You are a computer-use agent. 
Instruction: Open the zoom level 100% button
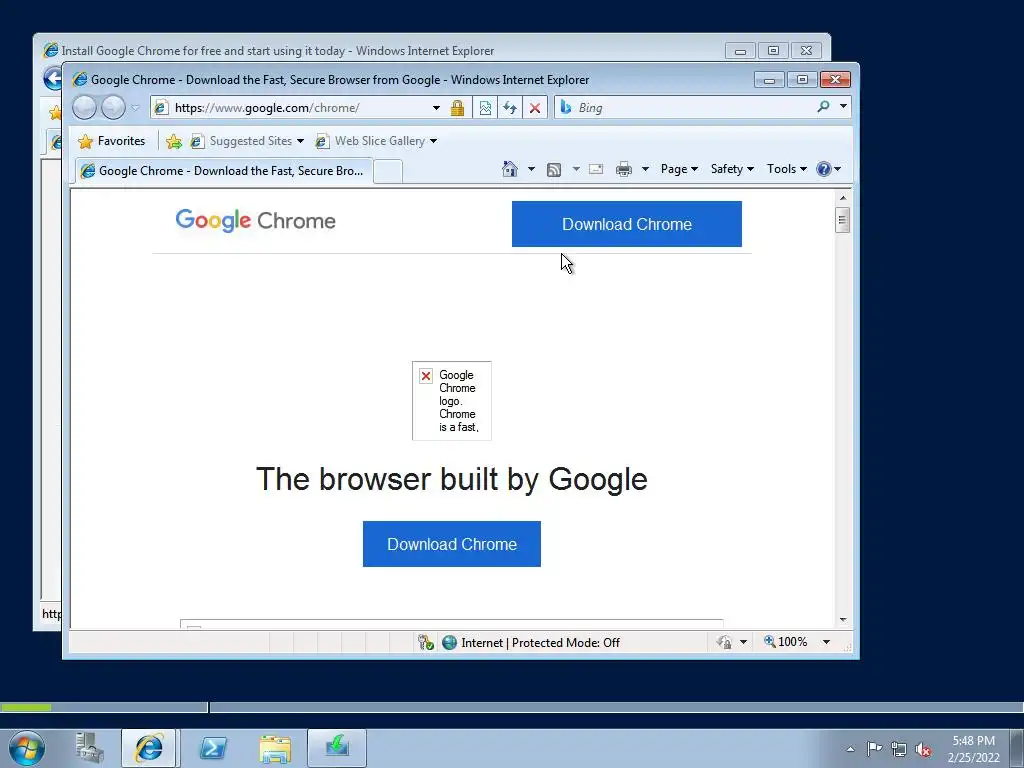pyautogui.click(x=786, y=642)
